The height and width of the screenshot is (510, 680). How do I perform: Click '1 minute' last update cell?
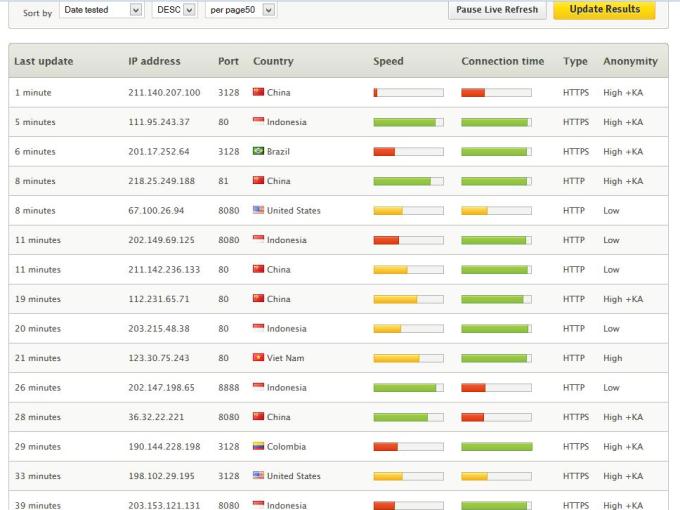33,92
